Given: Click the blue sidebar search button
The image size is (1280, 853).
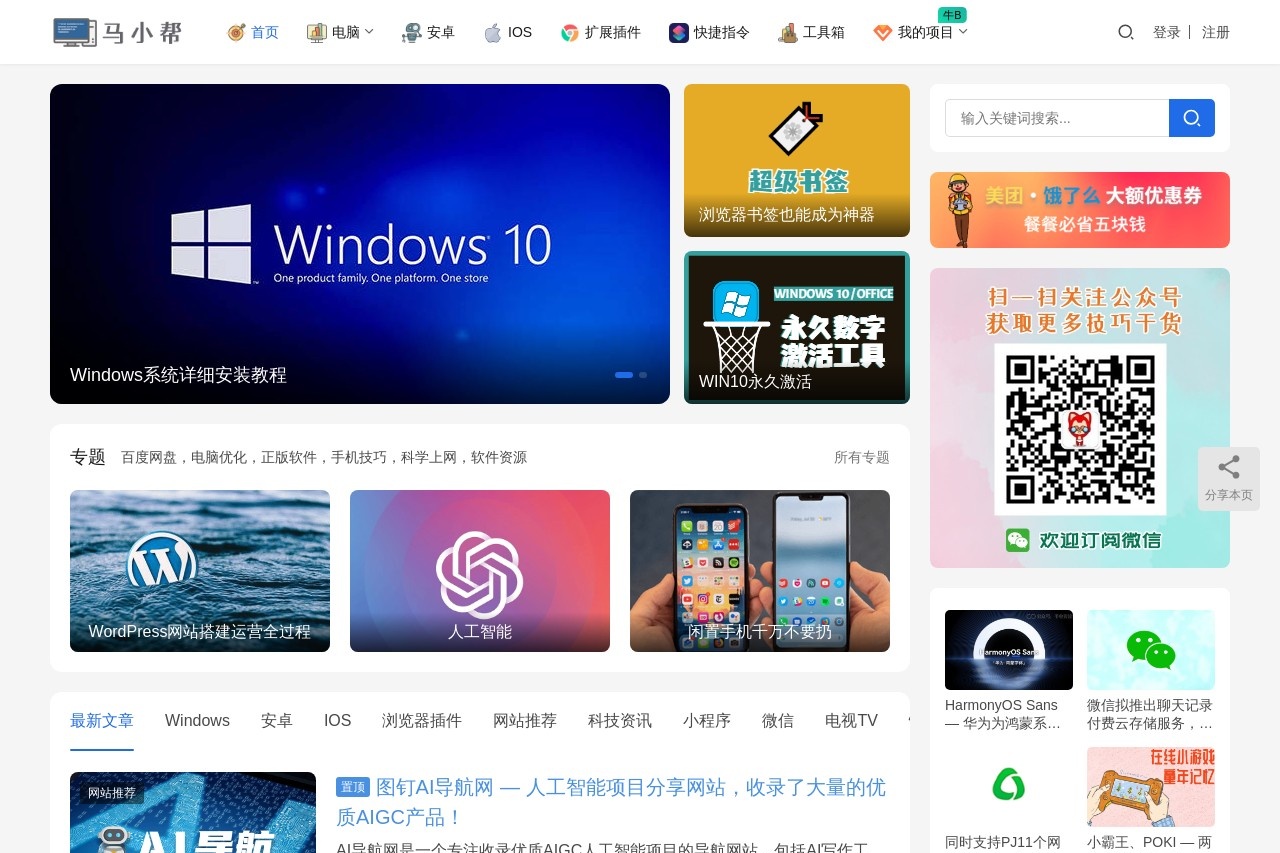Looking at the screenshot, I should [1192, 118].
